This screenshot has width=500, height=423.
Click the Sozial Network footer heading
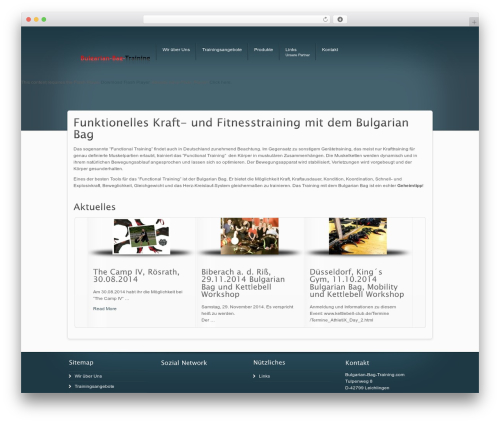point(184,363)
